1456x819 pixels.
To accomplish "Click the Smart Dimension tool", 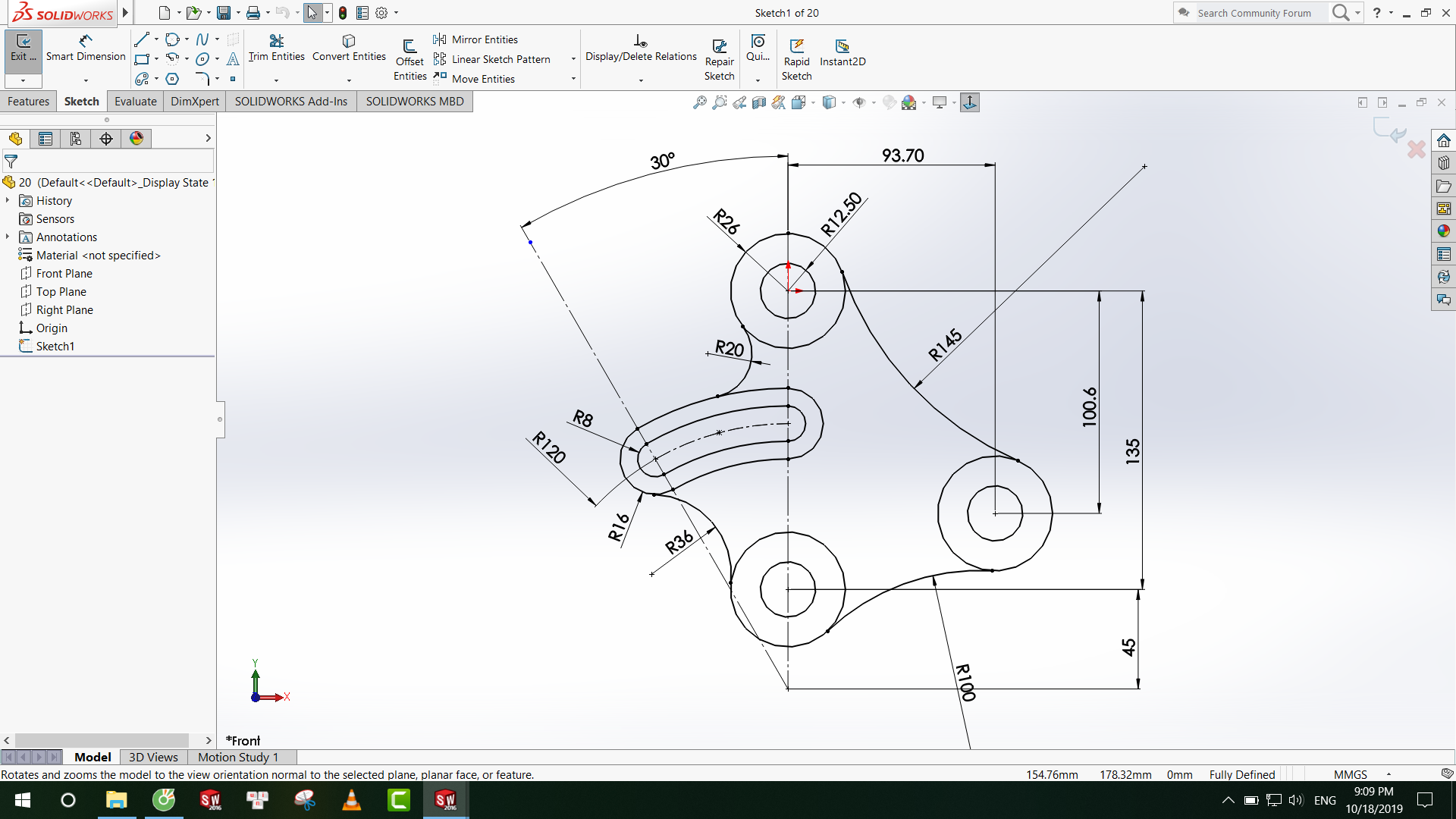I will coord(86,48).
